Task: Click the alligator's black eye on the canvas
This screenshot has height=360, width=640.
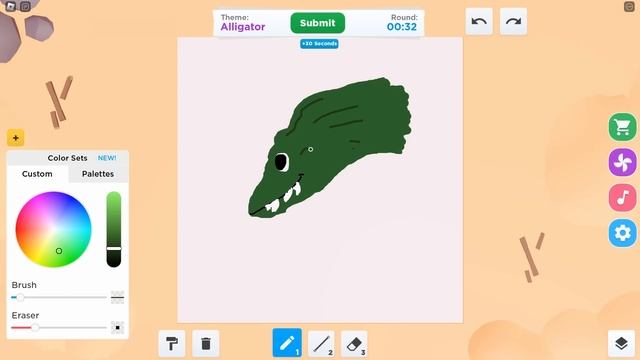Action: [281, 162]
